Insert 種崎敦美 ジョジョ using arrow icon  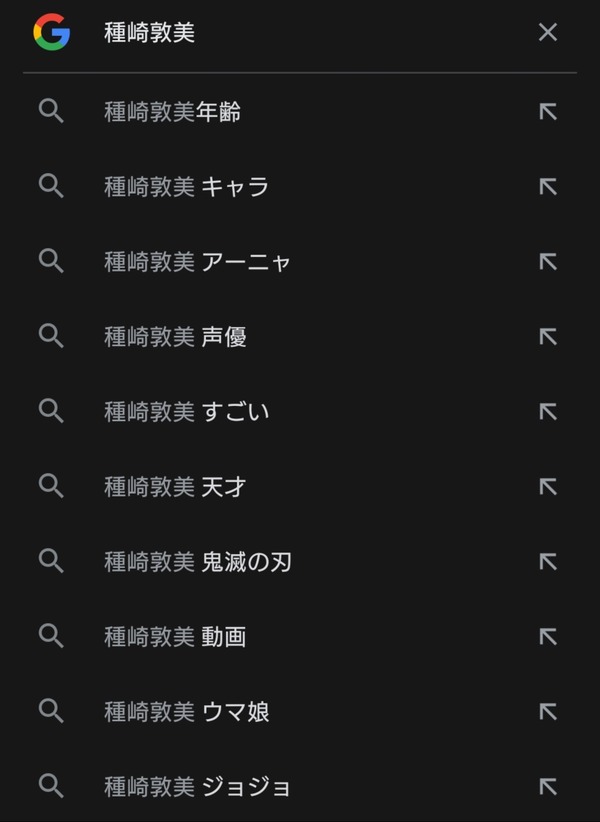(x=548, y=786)
